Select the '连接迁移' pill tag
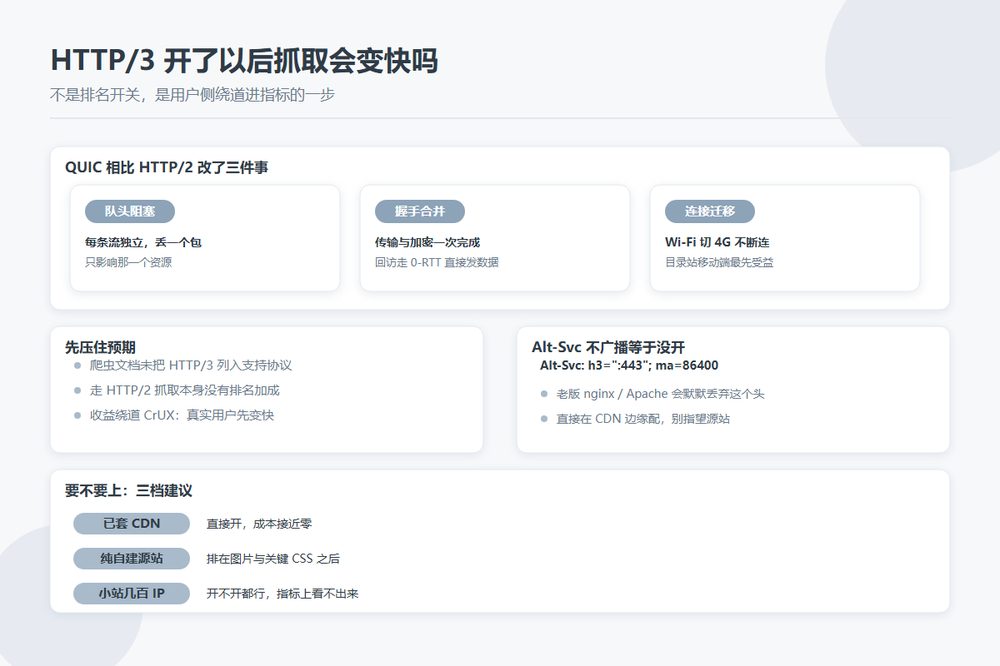Image resolution: width=1000 pixels, height=666 pixels. (710, 211)
